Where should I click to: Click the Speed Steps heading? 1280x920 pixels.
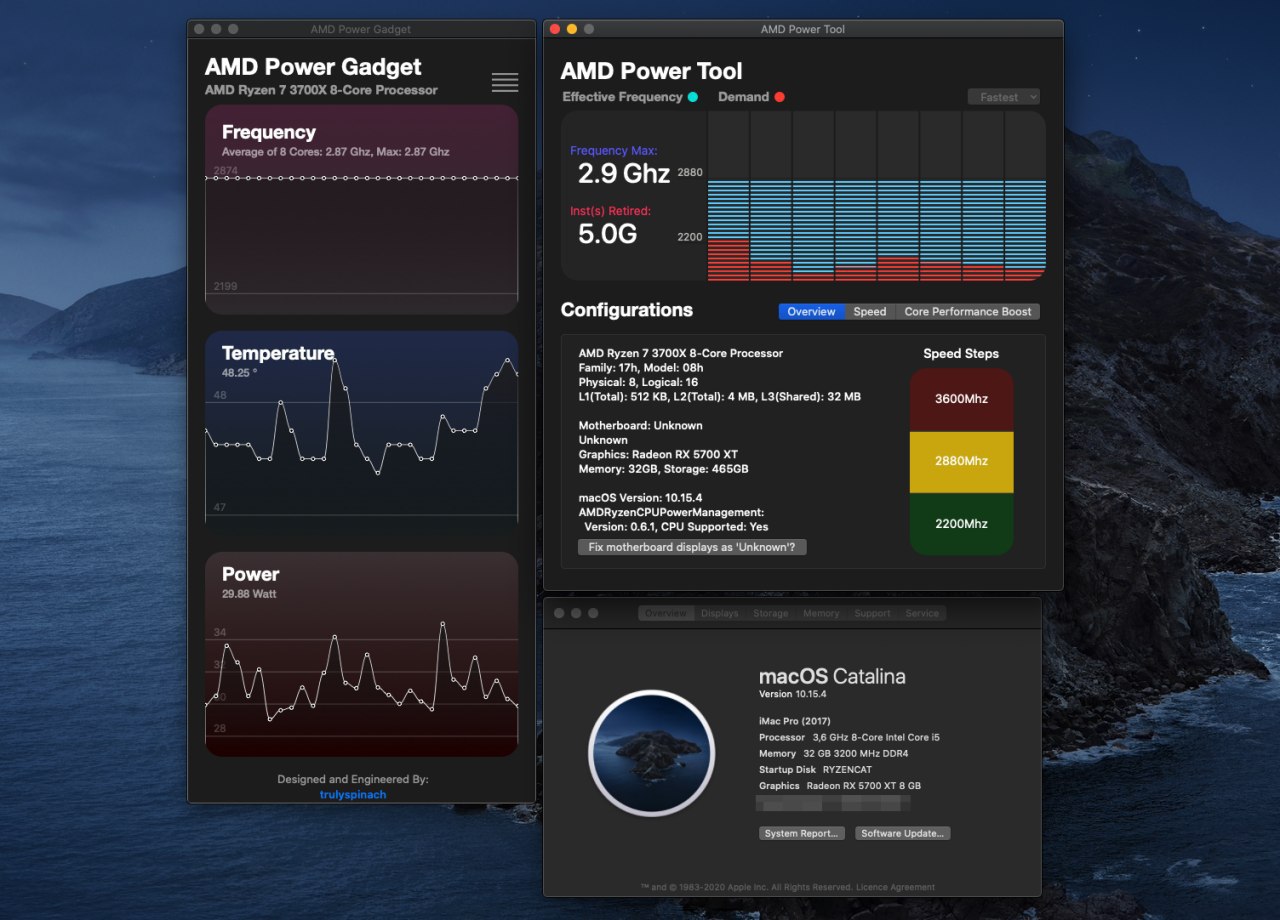(961, 354)
